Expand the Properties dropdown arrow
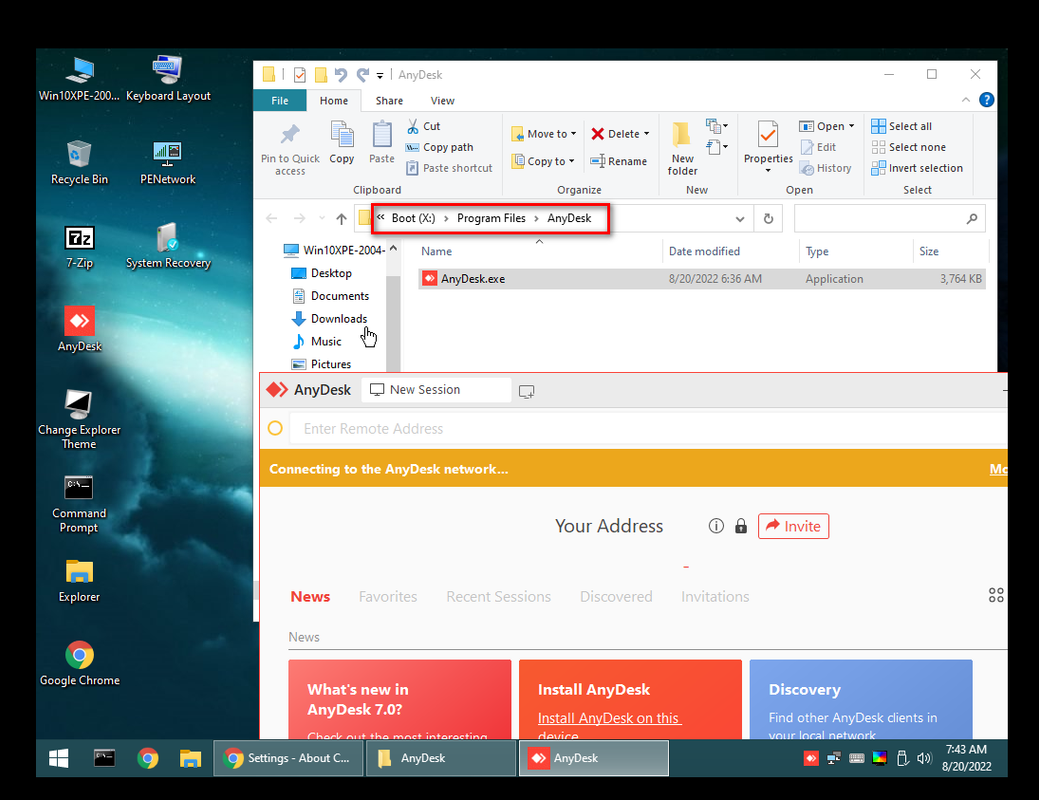 click(x=768, y=171)
